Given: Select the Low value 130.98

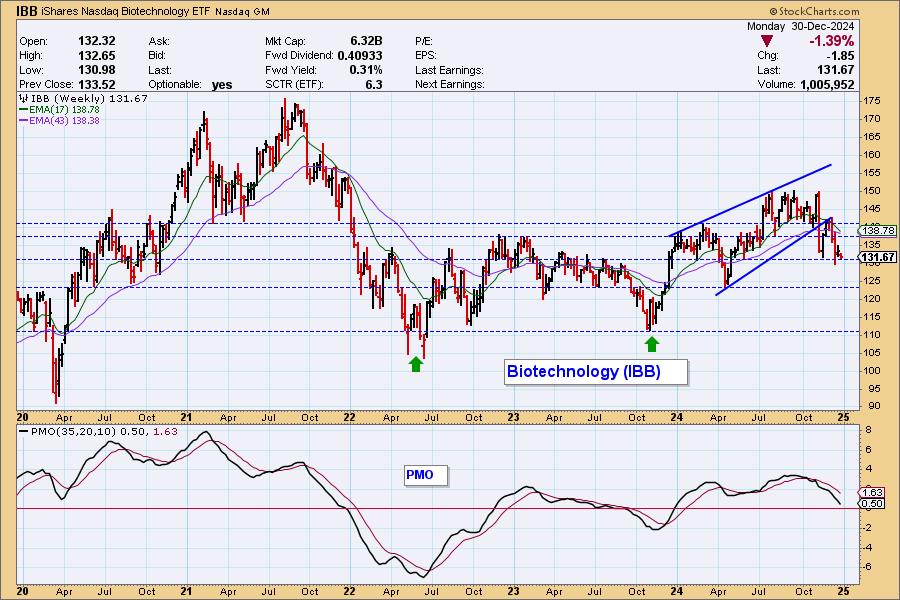Looking at the screenshot, I should point(96,70).
